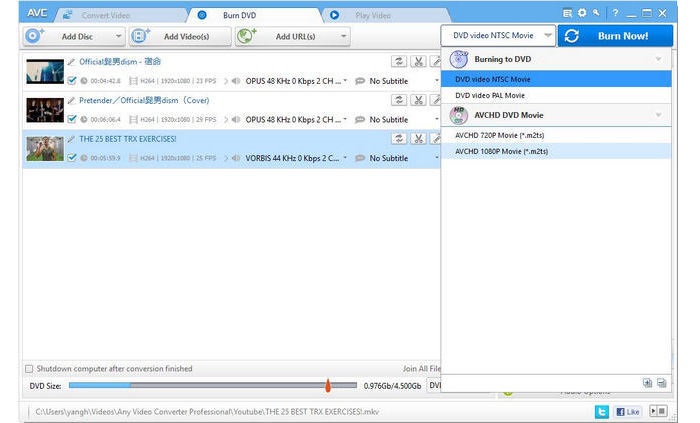700x423 pixels.
Task: Click the Burning to DVD disc icon
Action: tap(458, 59)
